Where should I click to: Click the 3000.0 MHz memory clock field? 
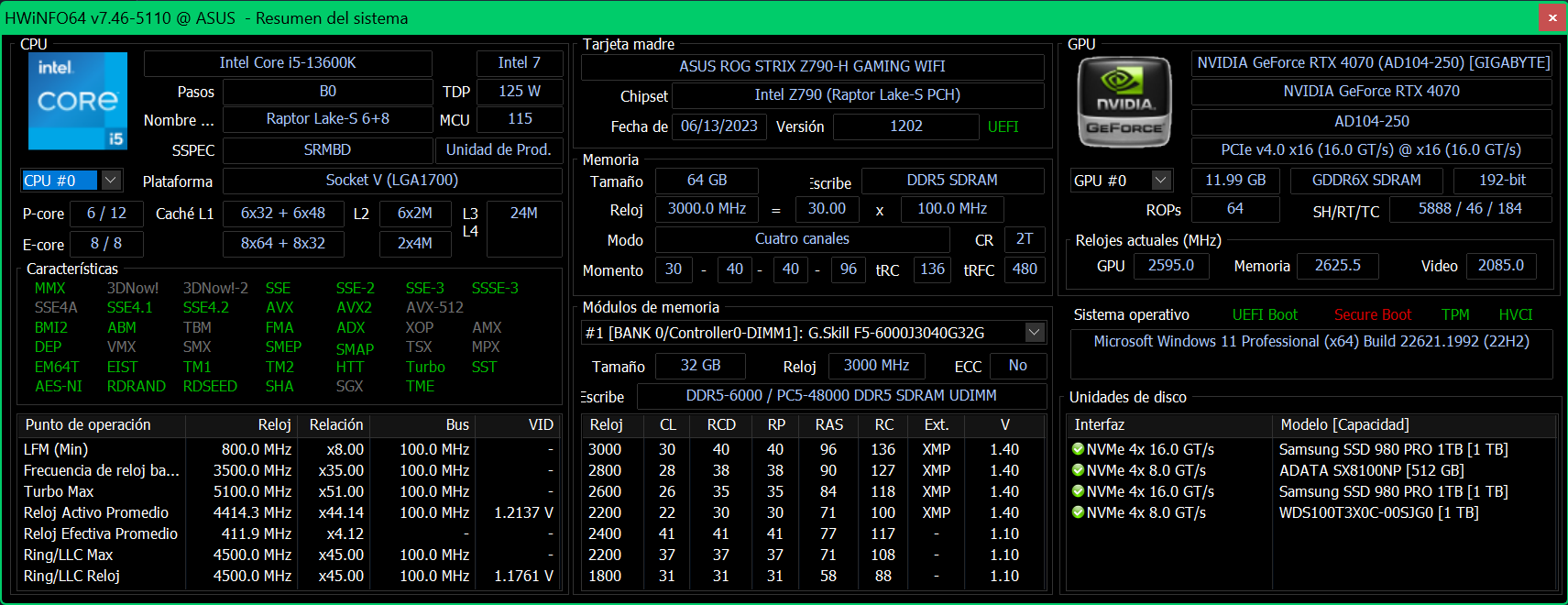[x=707, y=209]
